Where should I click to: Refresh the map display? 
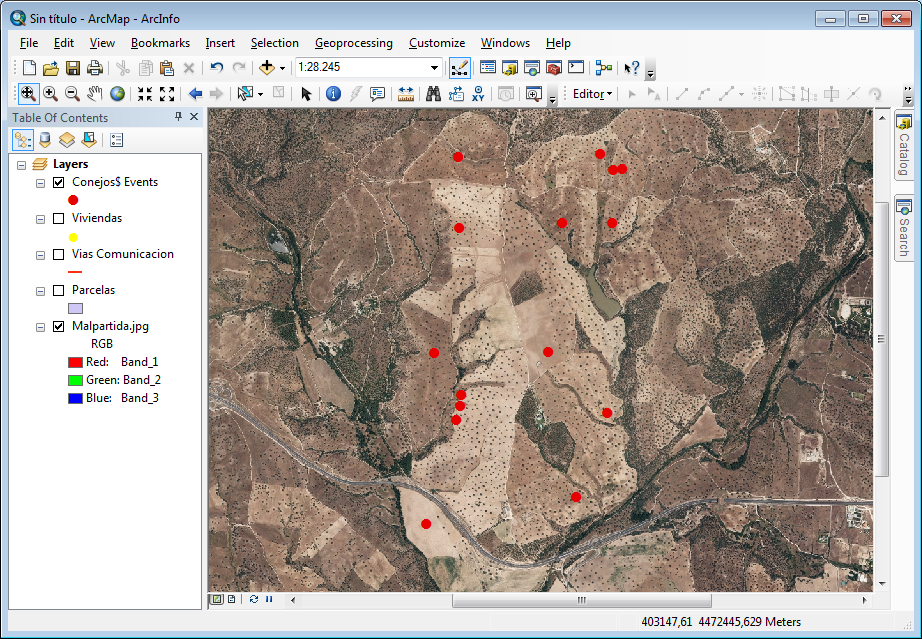coord(253,599)
